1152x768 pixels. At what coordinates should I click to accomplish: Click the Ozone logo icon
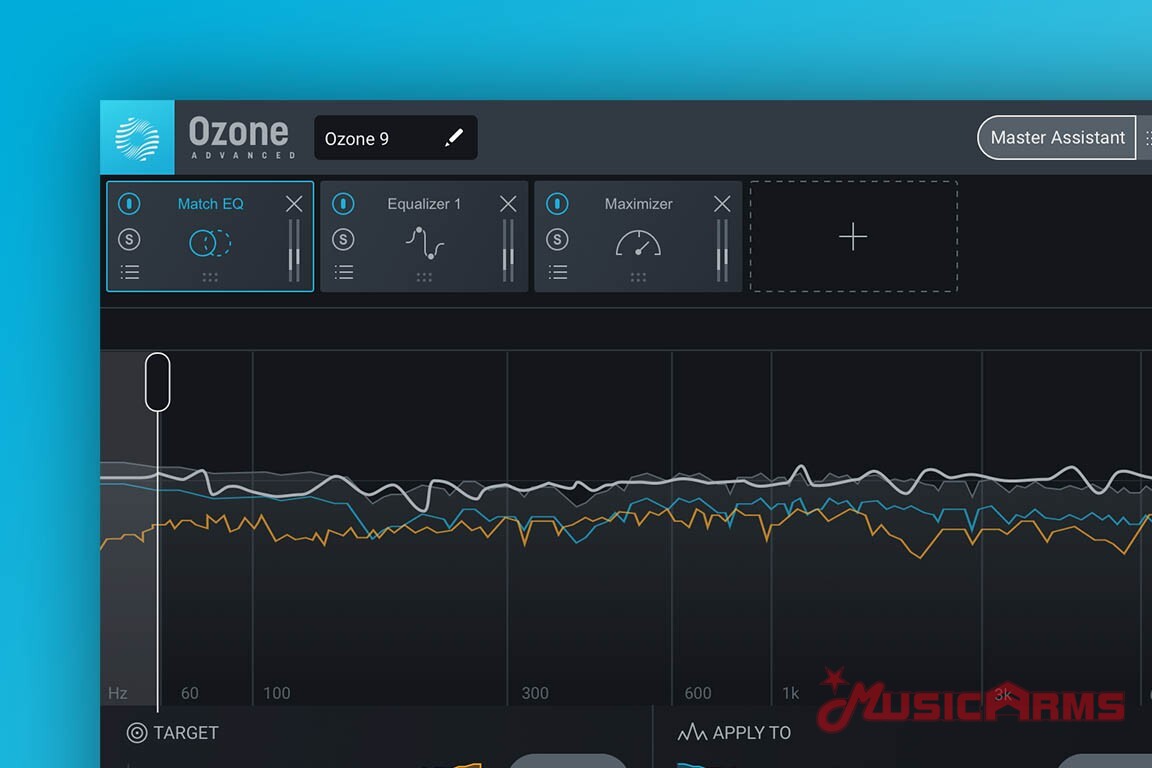click(x=137, y=138)
